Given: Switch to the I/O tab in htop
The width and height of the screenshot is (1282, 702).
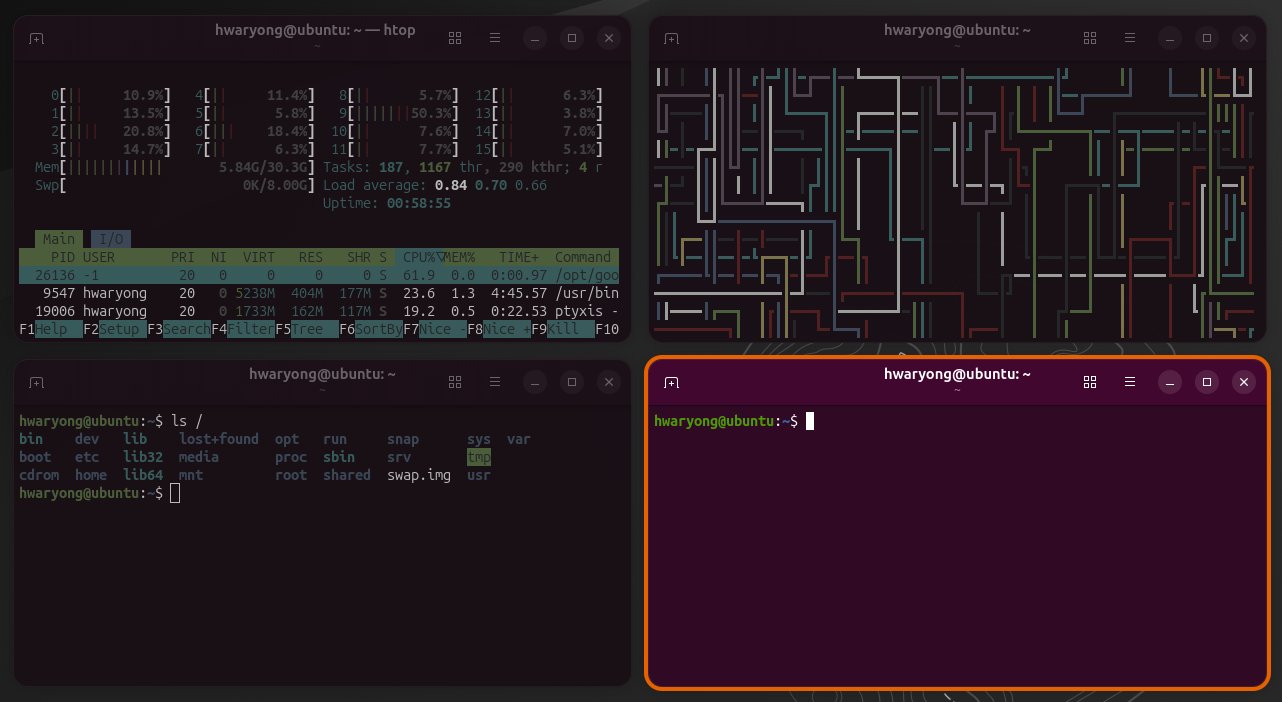Looking at the screenshot, I should click(x=111, y=239).
